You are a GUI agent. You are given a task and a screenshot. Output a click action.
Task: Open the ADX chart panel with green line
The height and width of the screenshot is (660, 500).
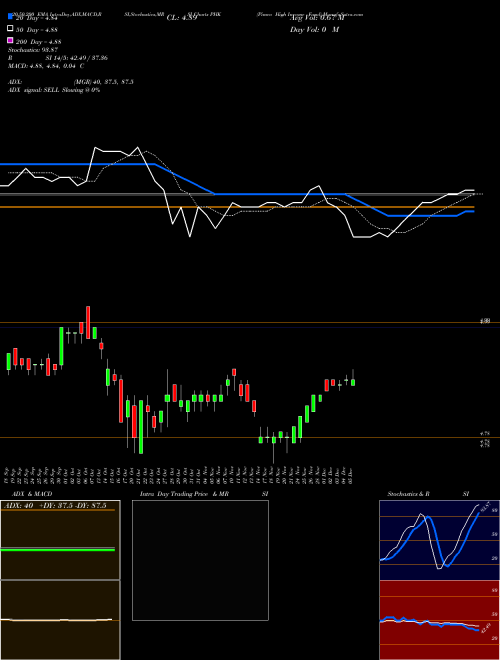pos(60,540)
